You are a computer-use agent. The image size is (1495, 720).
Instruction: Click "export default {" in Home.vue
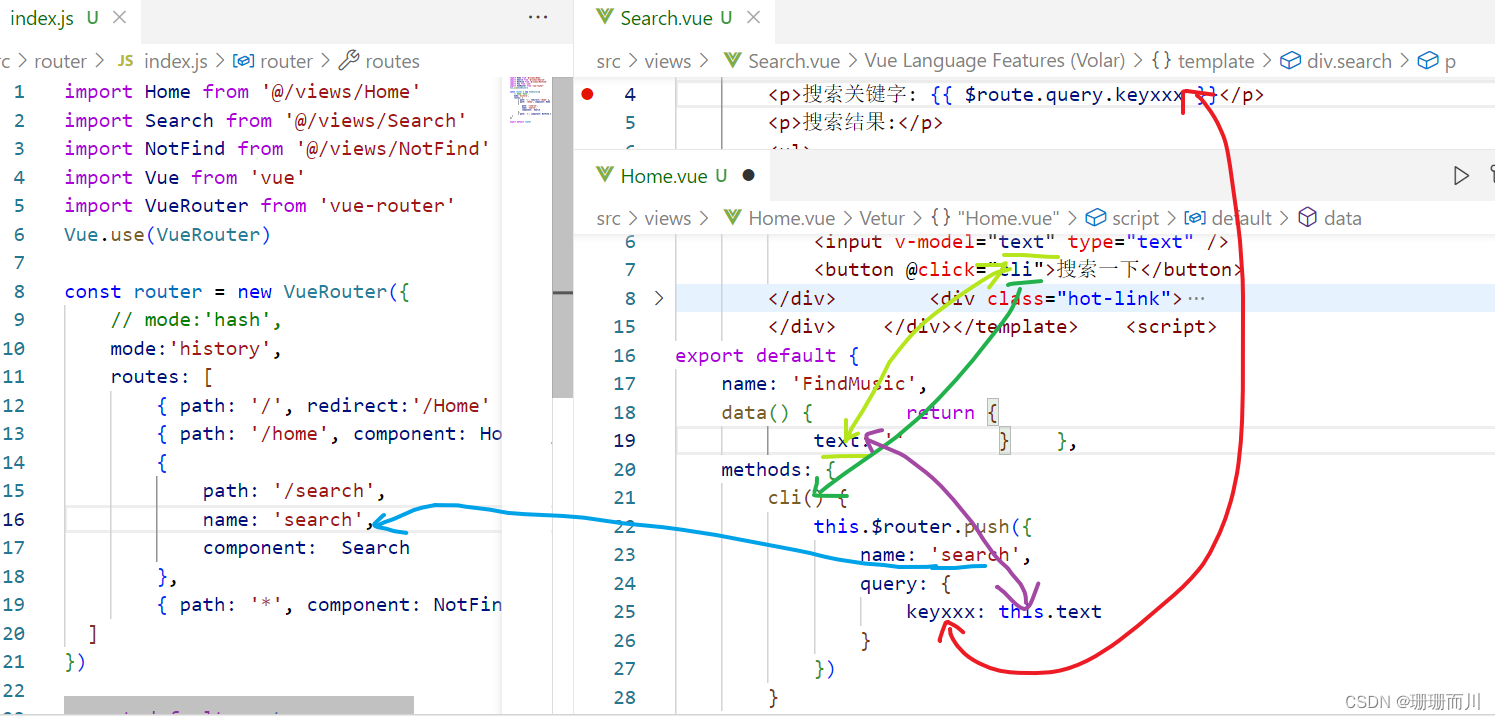[767, 355]
